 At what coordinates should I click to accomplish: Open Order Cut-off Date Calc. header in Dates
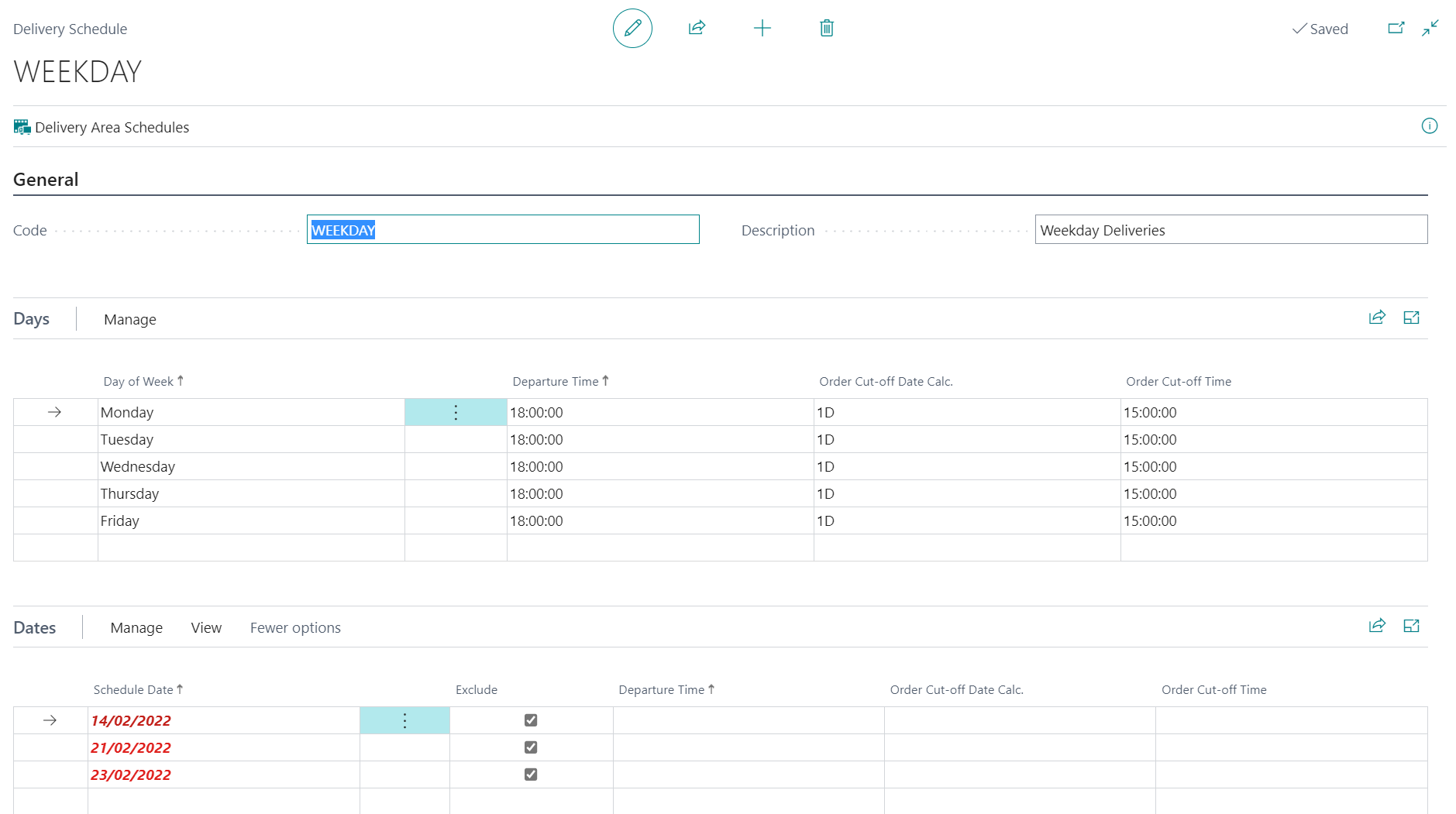click(x=956, y=689)
